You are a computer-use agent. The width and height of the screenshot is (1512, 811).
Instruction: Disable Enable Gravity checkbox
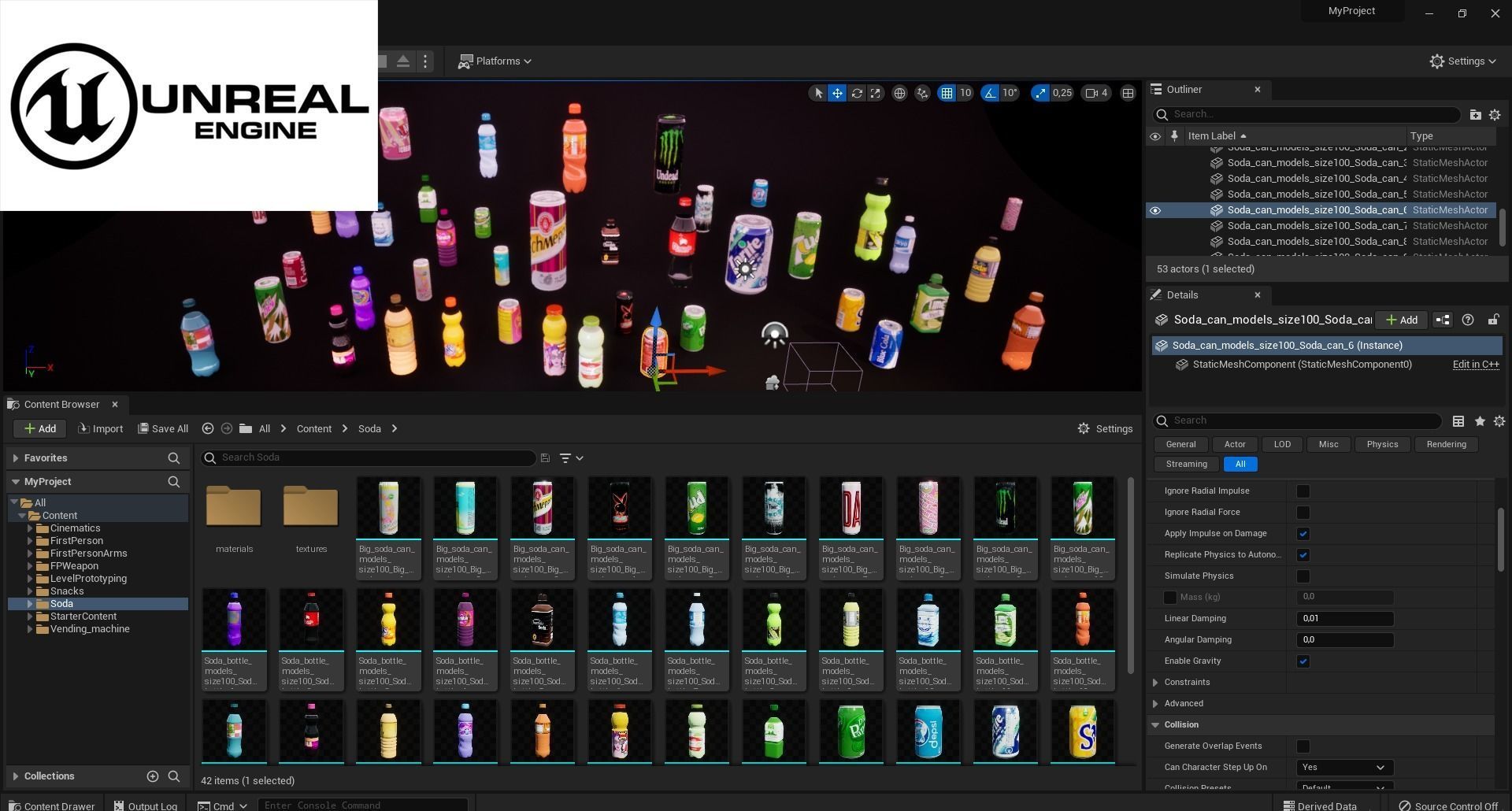tap(1303, 661)
